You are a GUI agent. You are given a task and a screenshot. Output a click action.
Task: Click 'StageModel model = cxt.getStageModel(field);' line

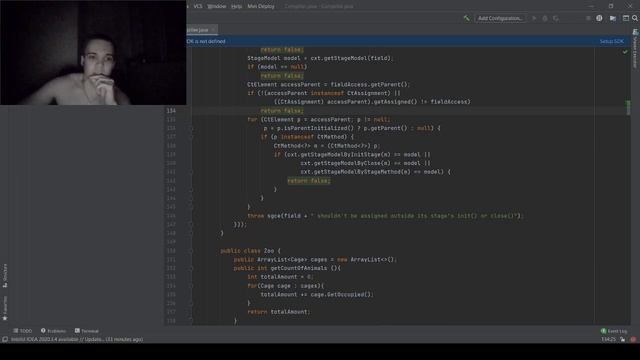point(320,58)
